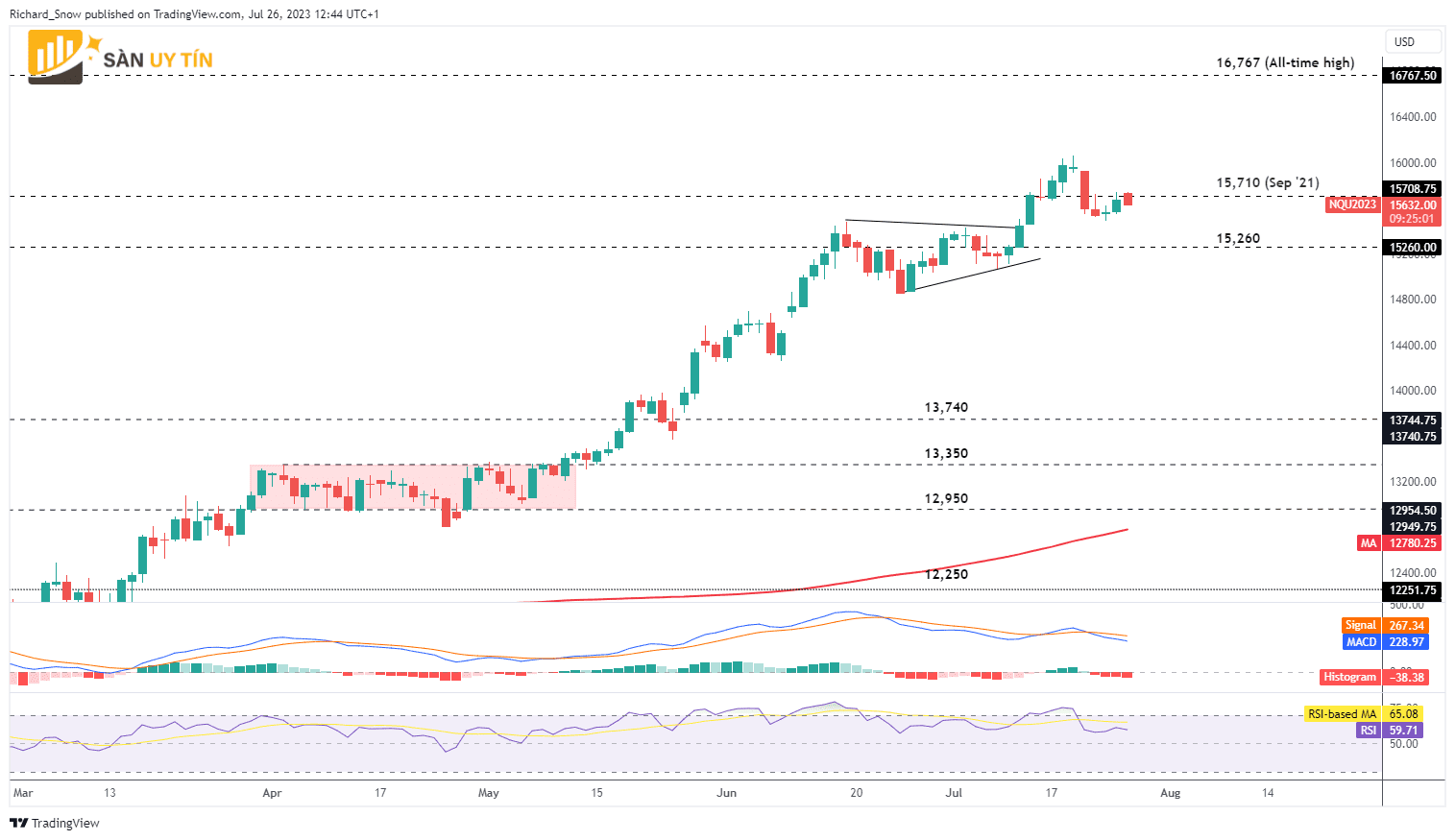Click the 12954.50 price label
Viewport: 1455px width, 840px height.
pyautogui.click(x=1413, y=511)
